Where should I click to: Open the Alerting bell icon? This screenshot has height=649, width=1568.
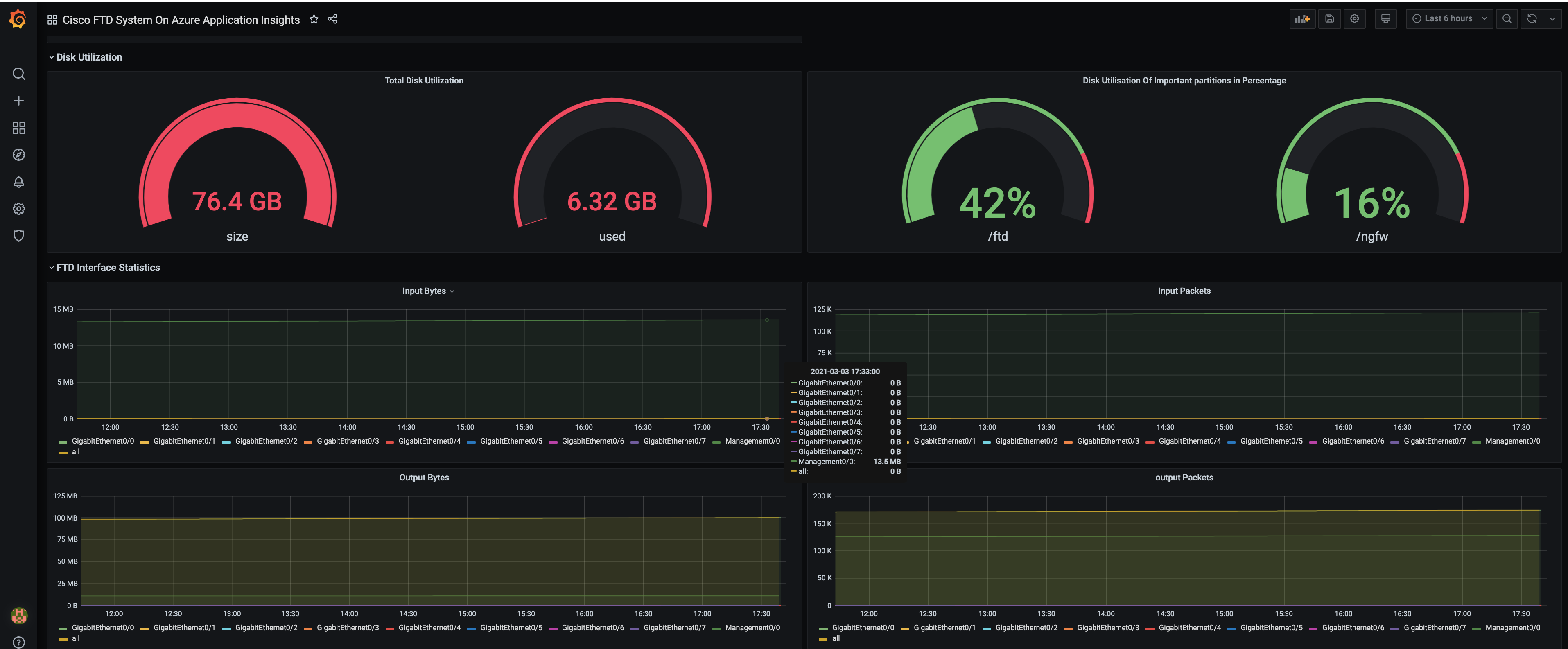point(19,182)
